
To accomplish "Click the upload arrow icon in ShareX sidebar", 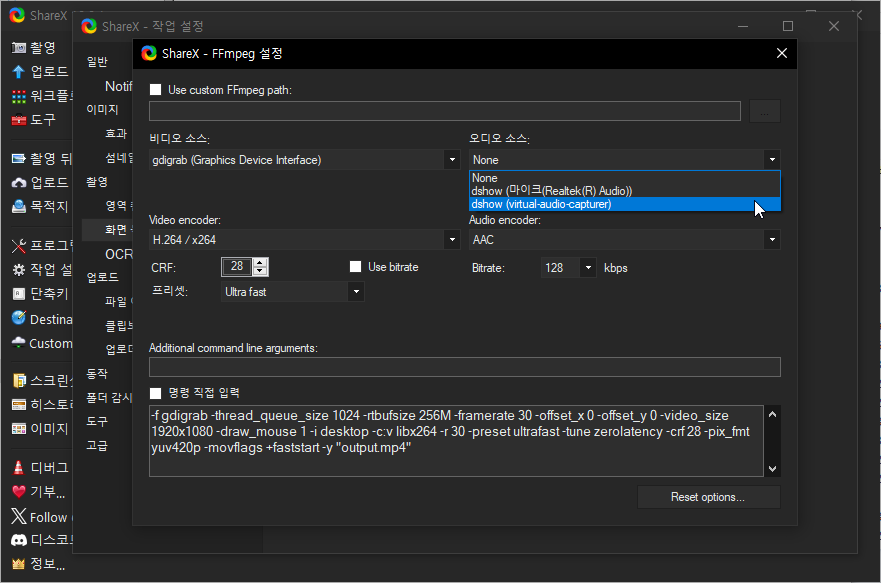I will 19,72.
